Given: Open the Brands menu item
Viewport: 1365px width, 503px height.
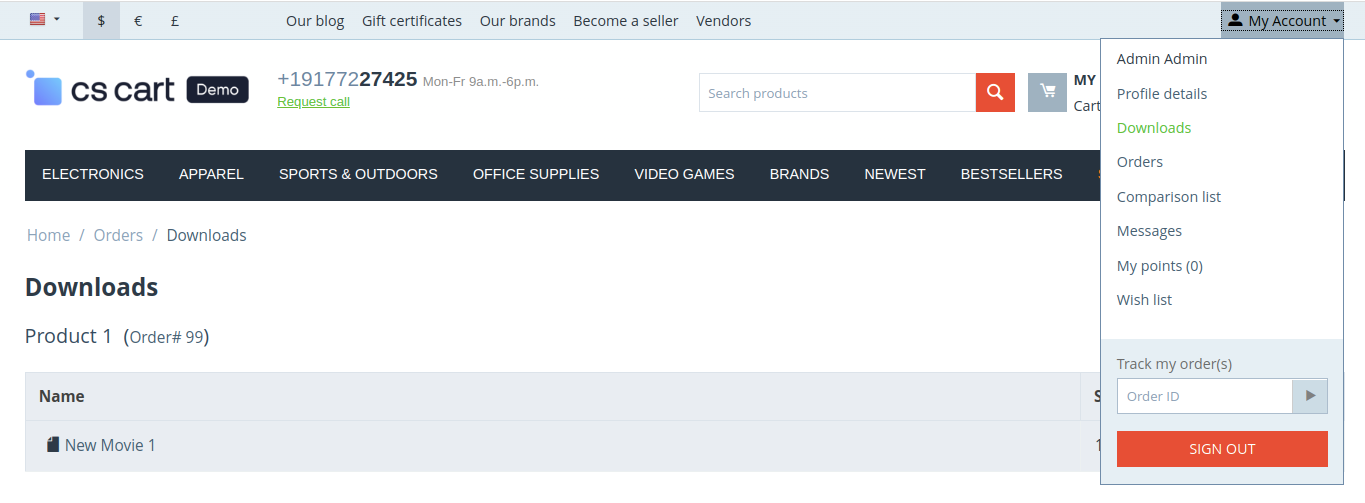Looking at the screenshot, I should tap(799, 175).
